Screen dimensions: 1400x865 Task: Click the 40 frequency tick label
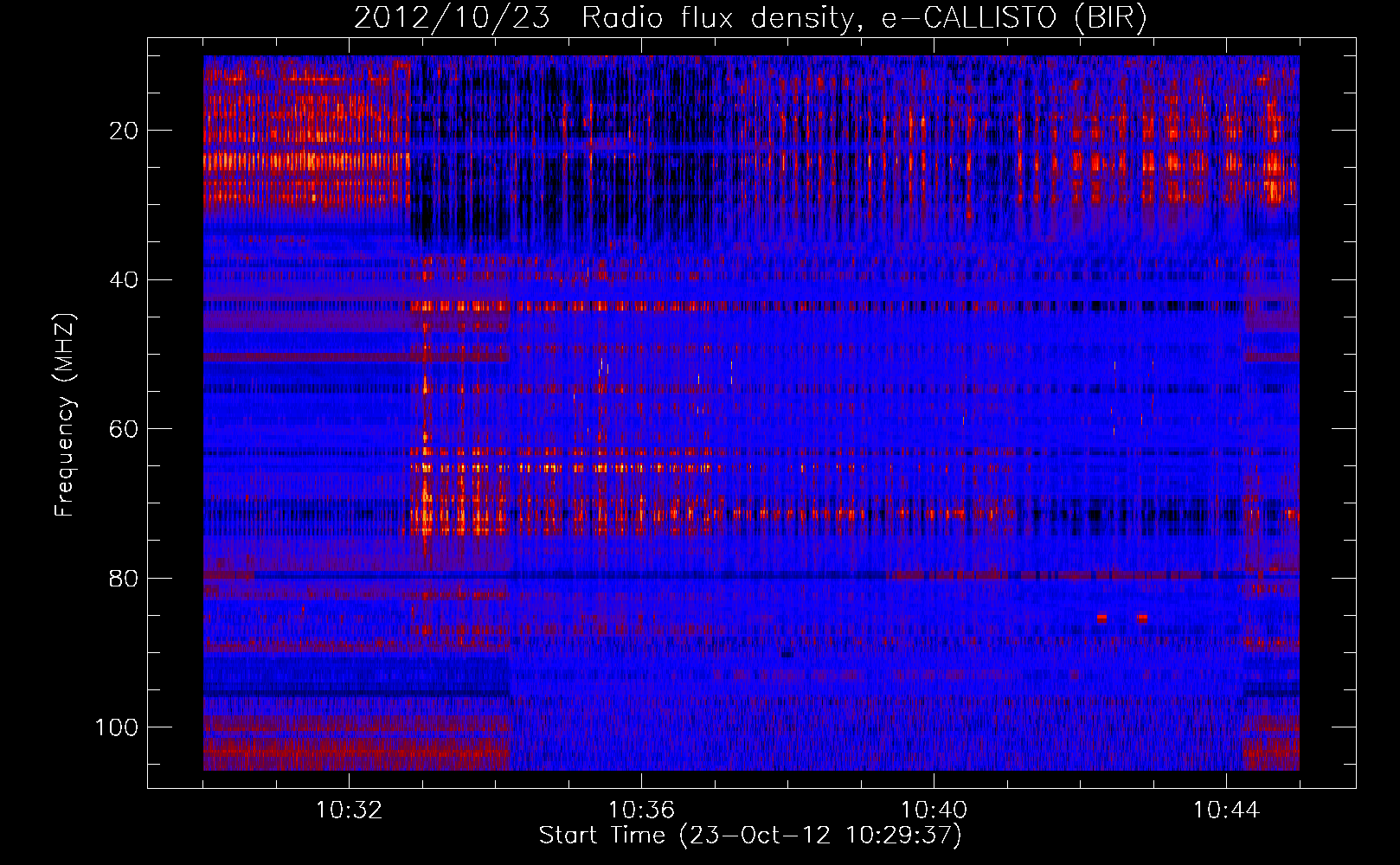pos(125,280)
